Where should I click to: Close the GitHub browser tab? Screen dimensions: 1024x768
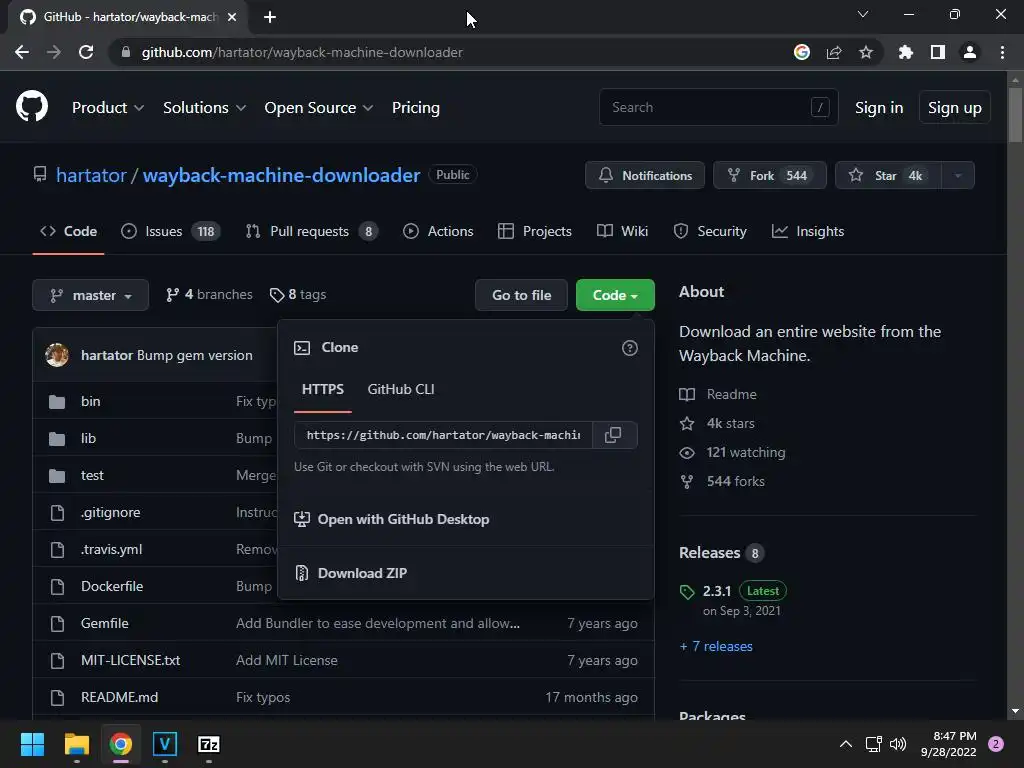232,17
